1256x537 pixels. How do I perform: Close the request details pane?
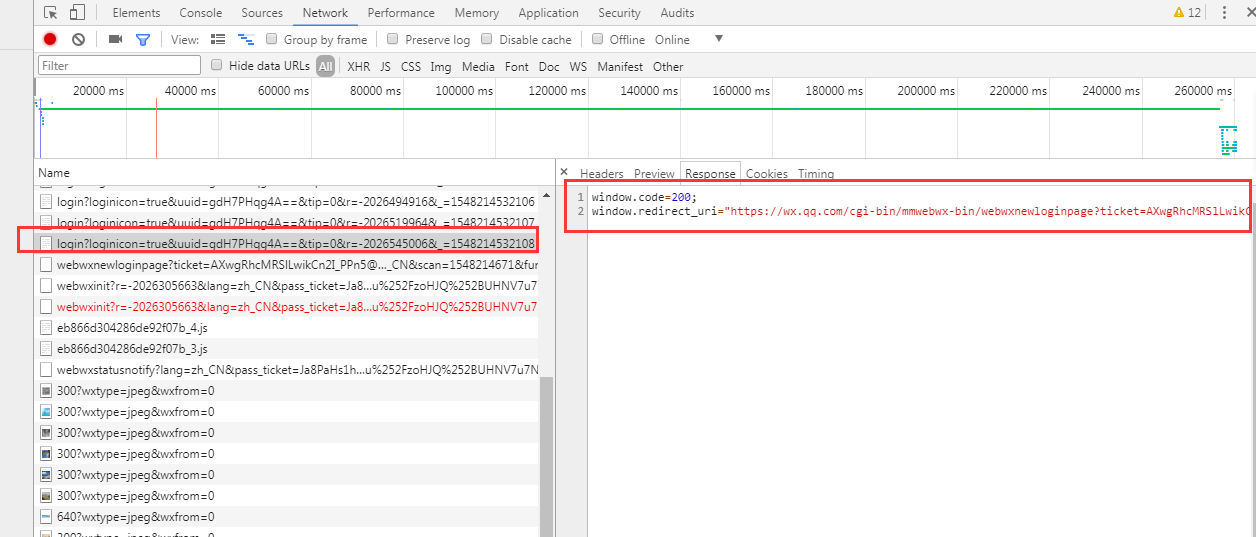tap(564, 172)
